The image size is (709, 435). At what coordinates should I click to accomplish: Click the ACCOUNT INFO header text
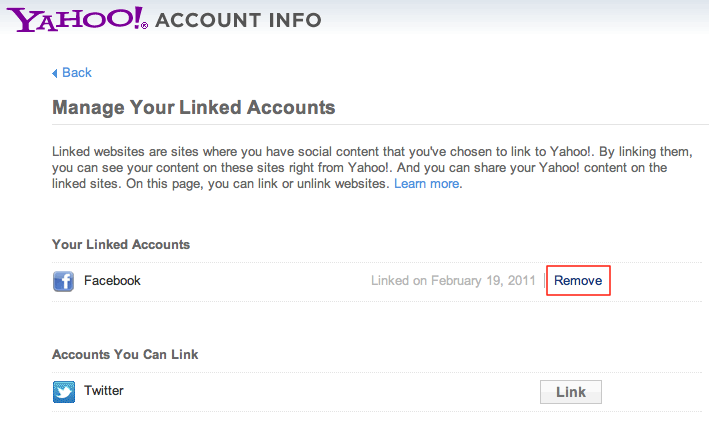238,20
